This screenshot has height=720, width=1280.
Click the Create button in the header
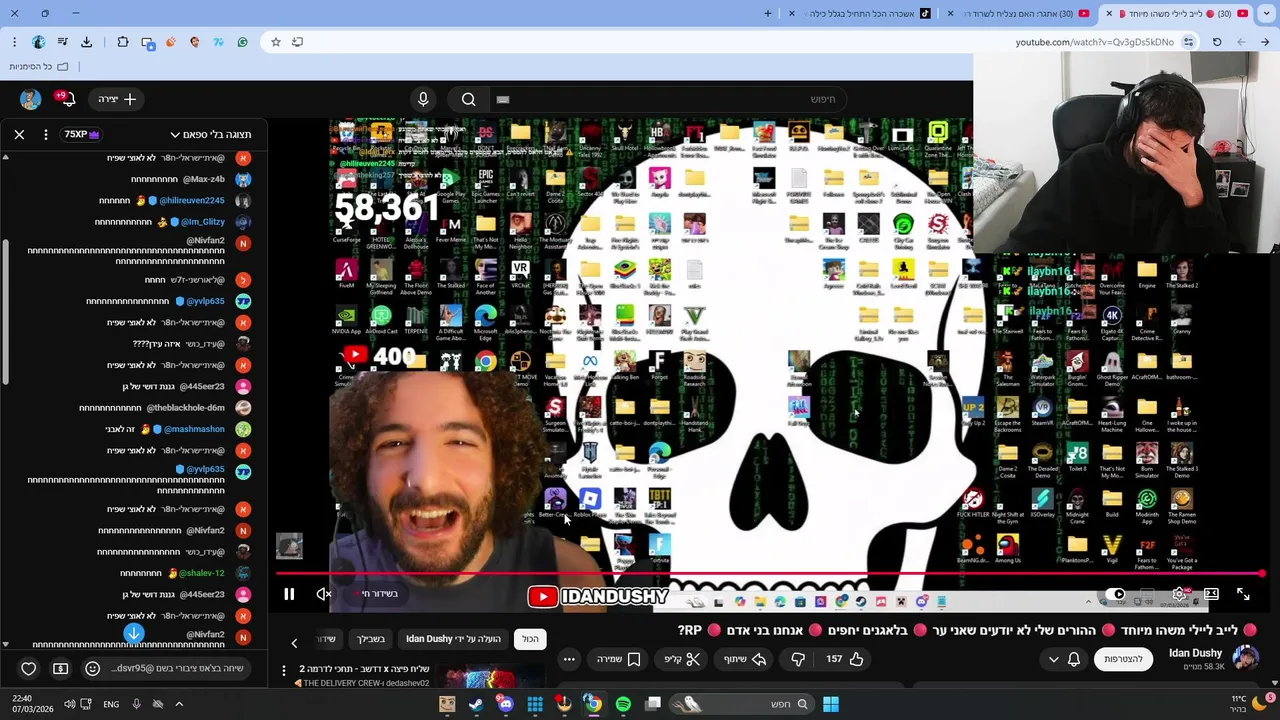118,99
